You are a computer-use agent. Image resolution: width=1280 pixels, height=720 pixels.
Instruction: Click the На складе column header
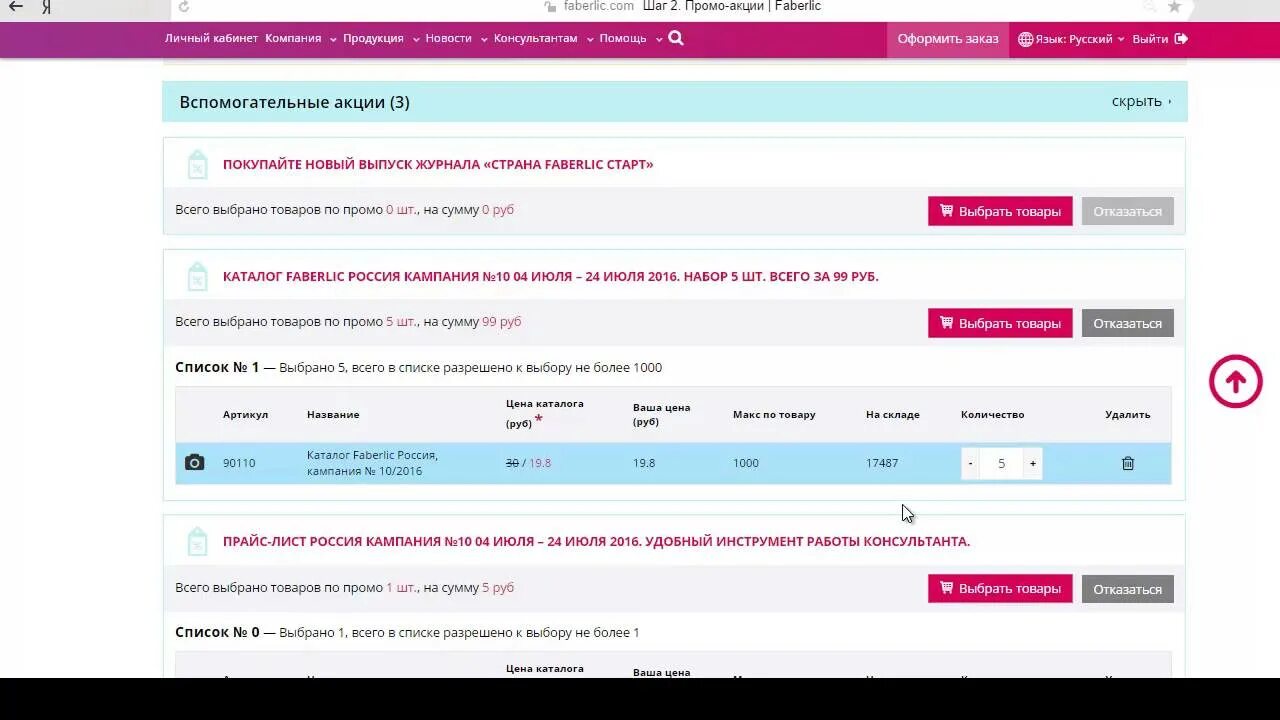(x=893, y=414)
